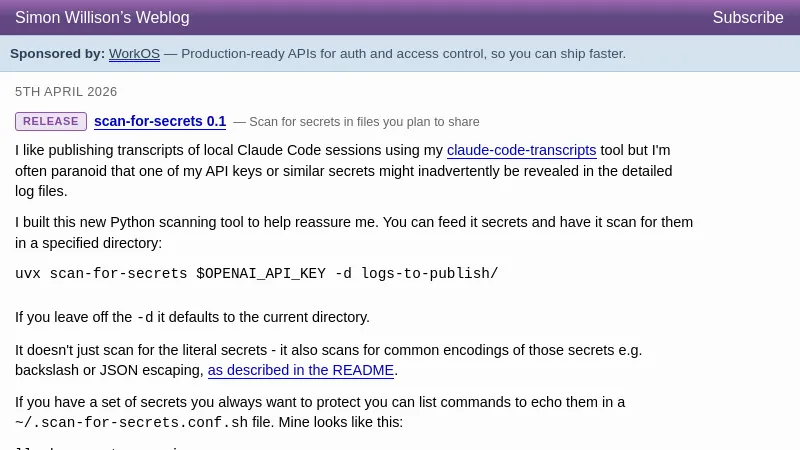Click the 5th April 2026 date heading
Screen dimensions: 800x450
[x=66, y=91]
